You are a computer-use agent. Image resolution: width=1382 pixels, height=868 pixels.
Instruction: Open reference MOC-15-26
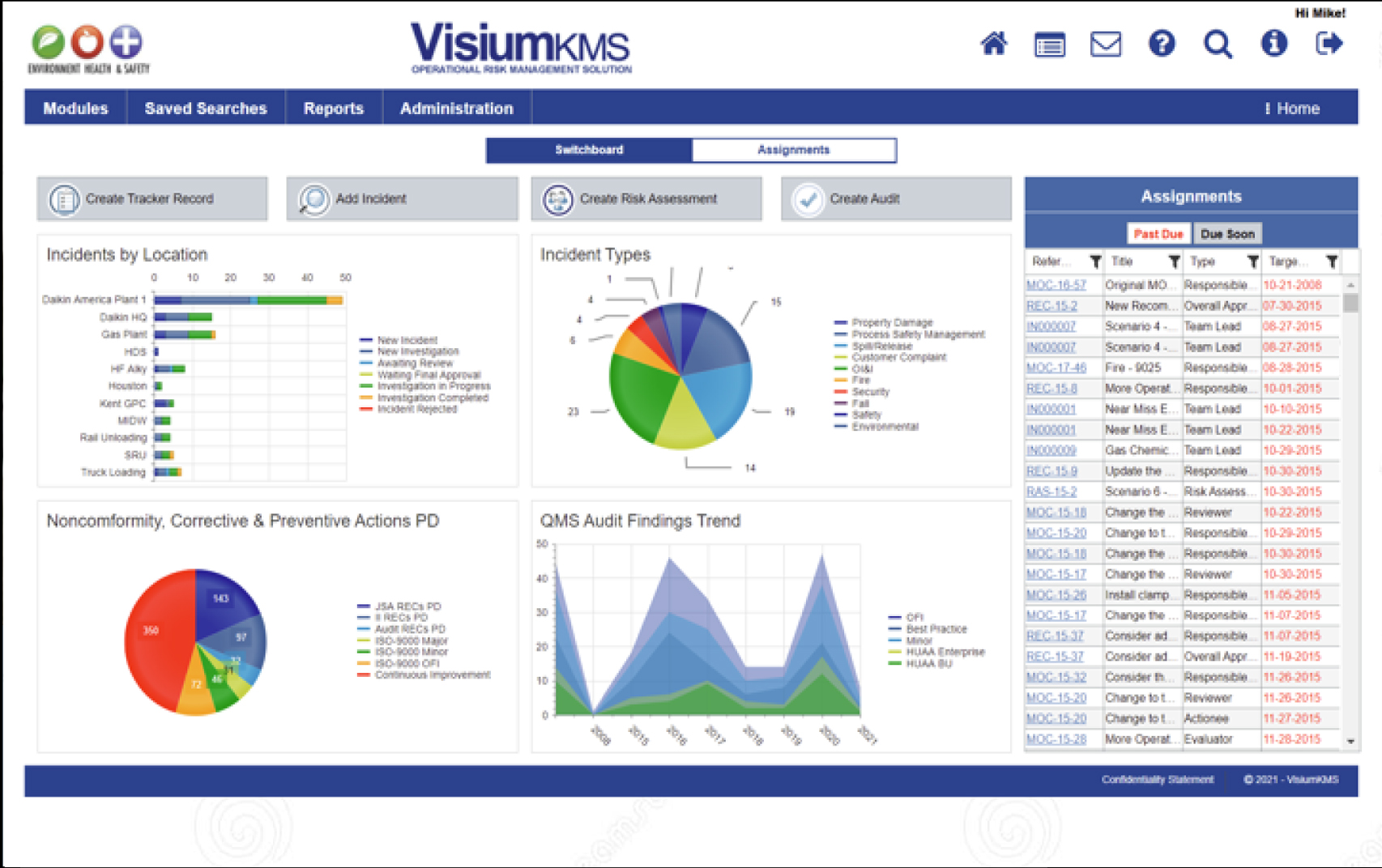pyautogui.click(x=1056, y=595)
